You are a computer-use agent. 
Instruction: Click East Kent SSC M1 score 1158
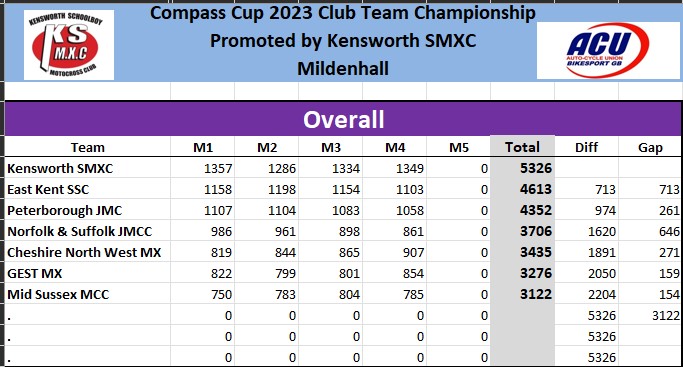pos(203,189)
